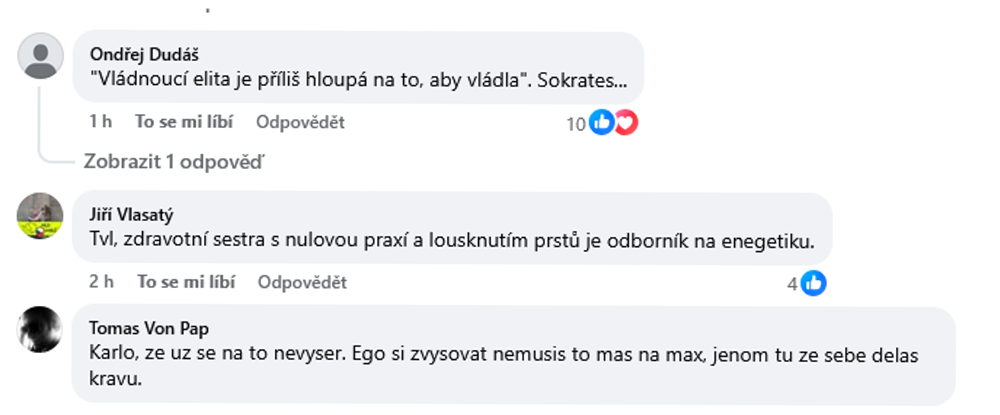The image size is (1000, 415).
Task: Click the reaction count 4 on Vlasatý's comment
Action: pos(792,283)
